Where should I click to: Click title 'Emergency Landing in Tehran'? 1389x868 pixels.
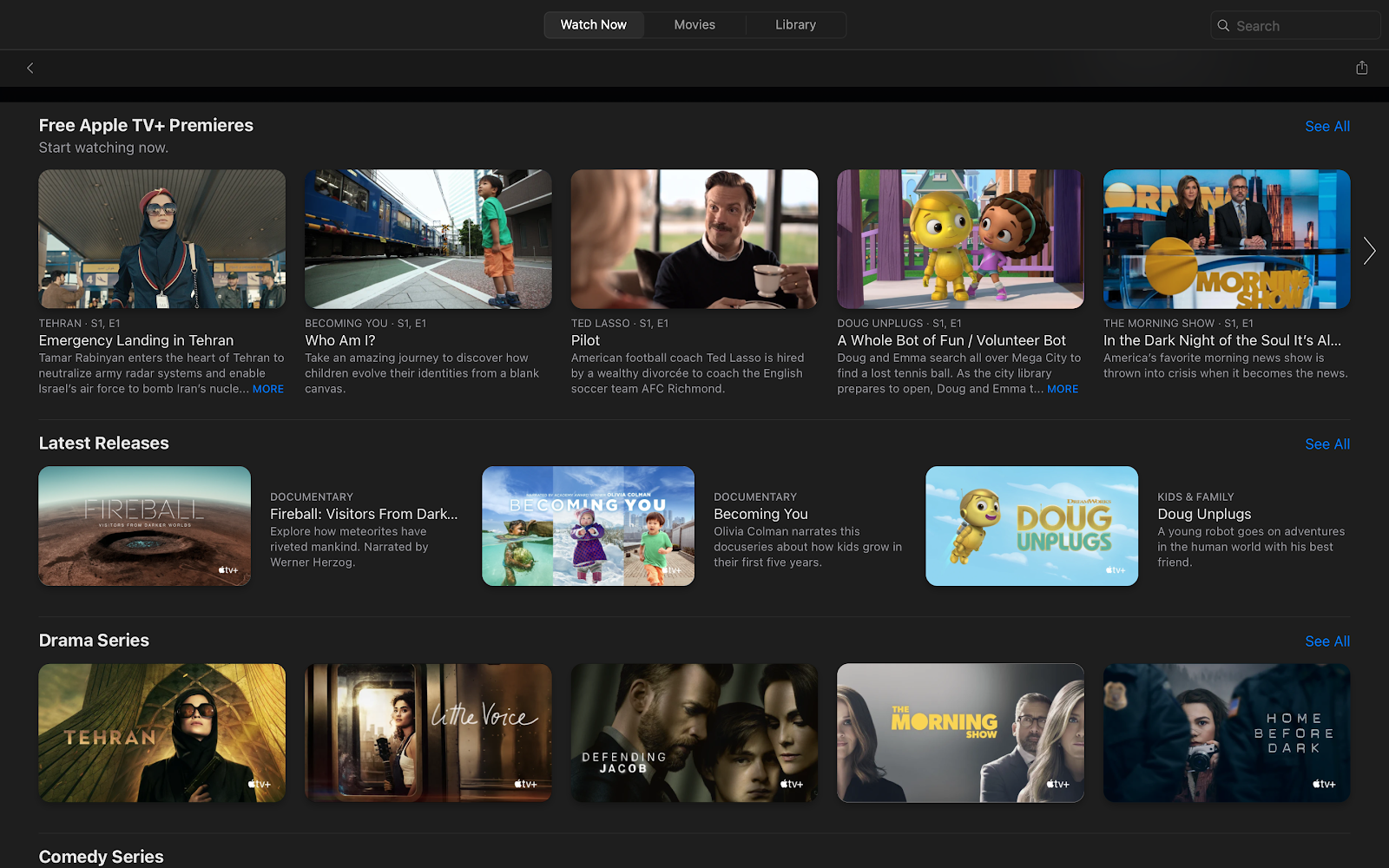tap(136, 340)
